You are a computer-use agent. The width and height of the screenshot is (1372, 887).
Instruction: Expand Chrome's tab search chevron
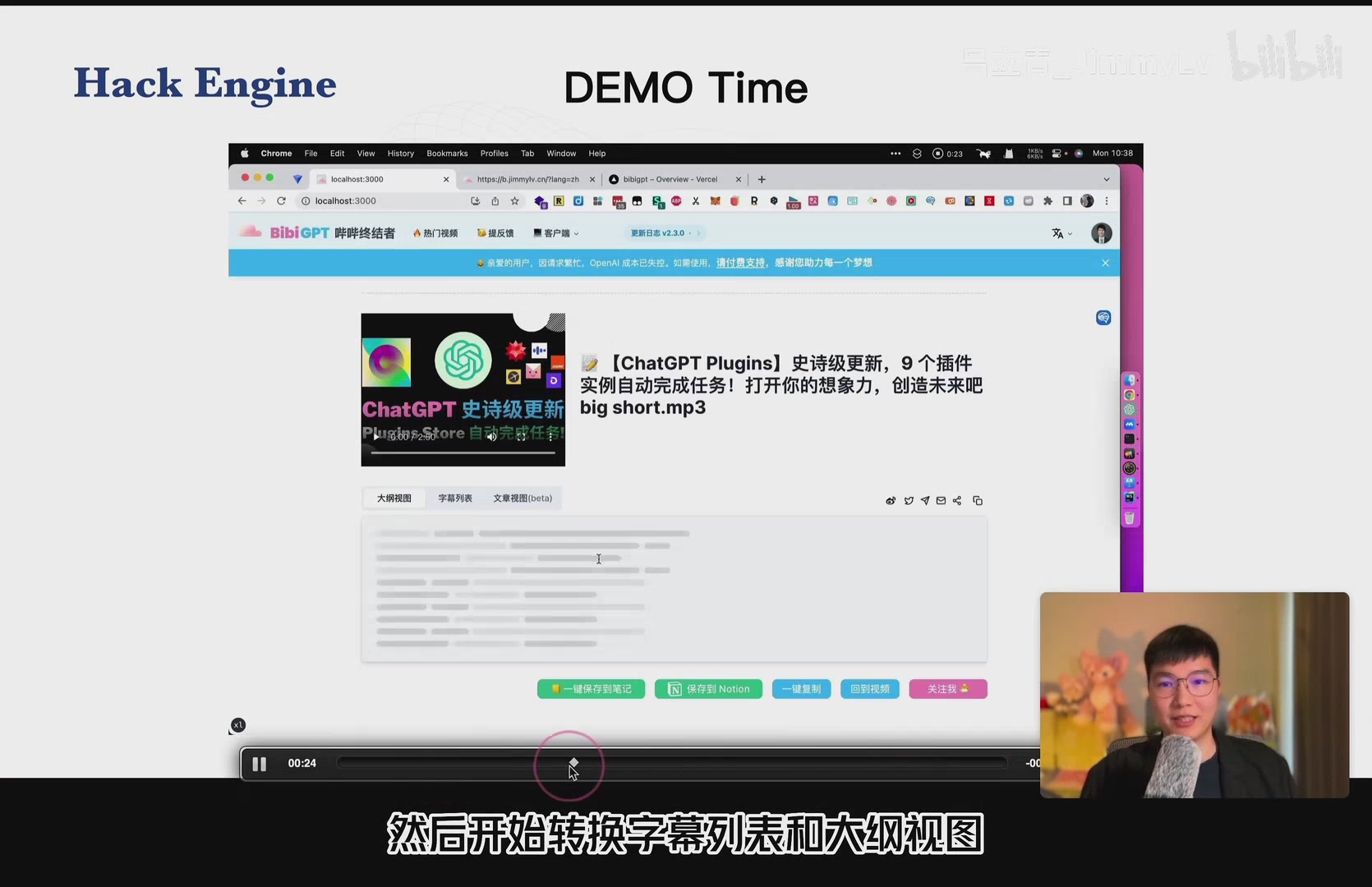click(x=1106, y=179)
